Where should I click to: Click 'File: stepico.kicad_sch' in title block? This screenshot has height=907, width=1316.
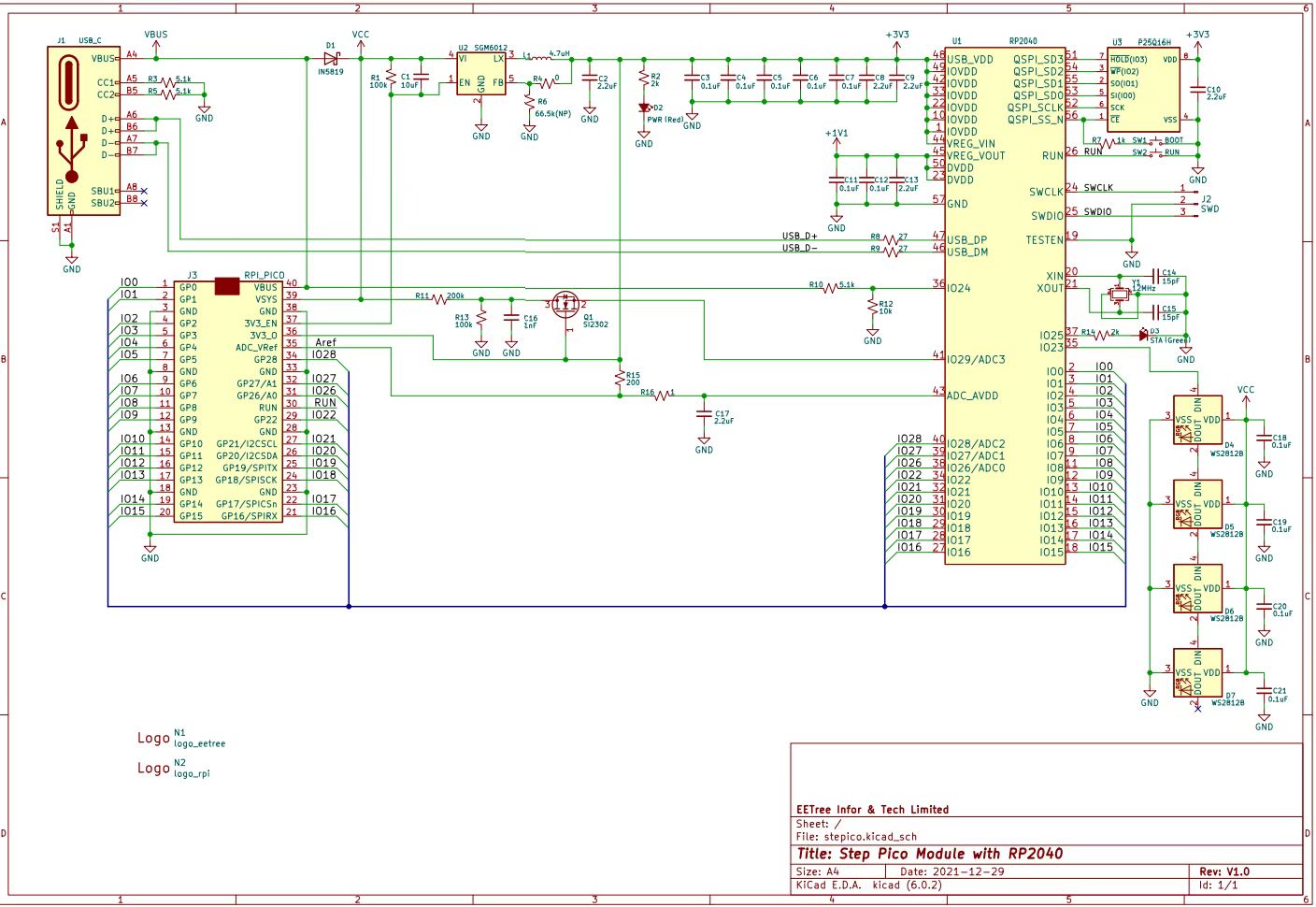(856, 837)
